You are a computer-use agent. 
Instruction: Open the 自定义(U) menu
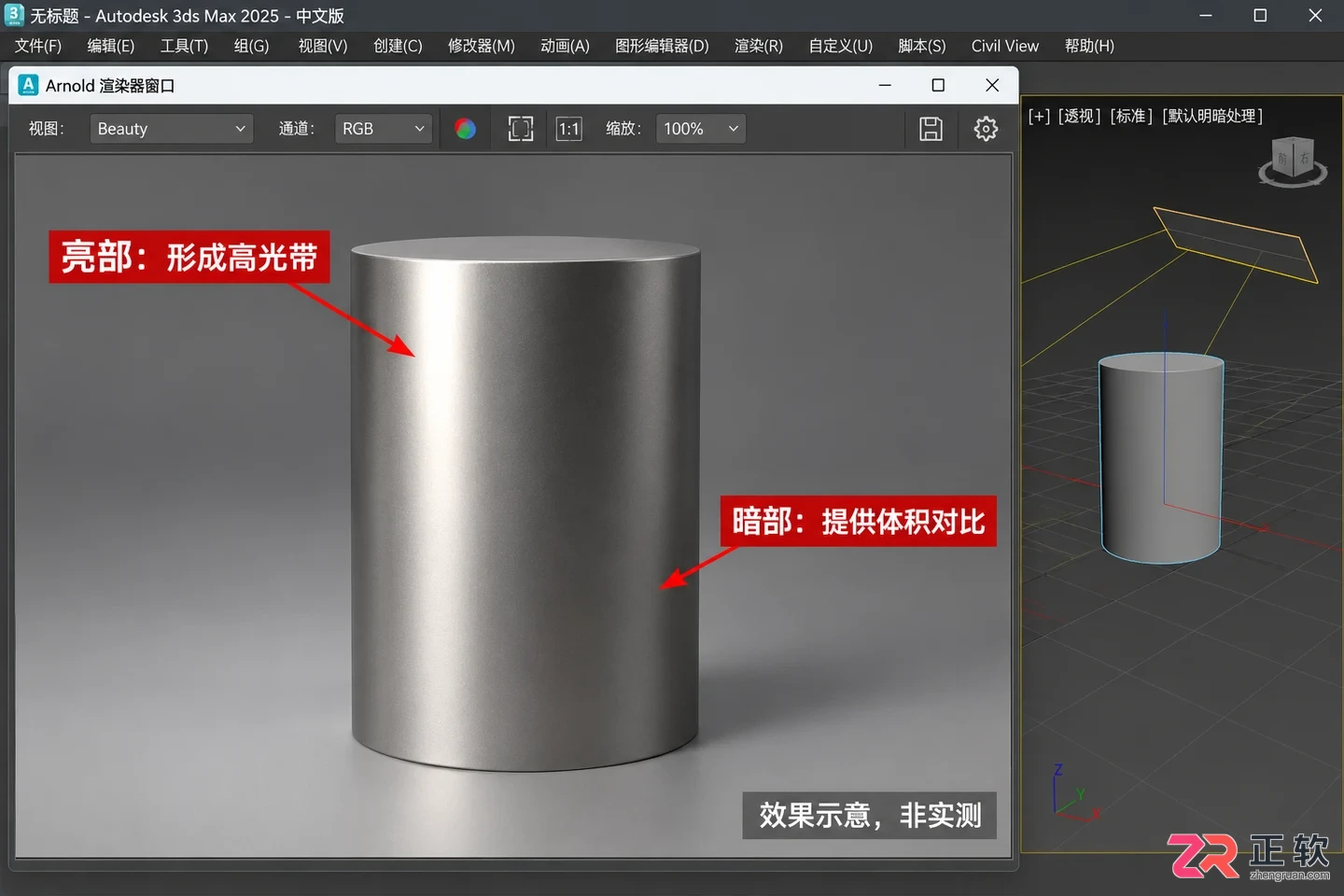point(840,46)
